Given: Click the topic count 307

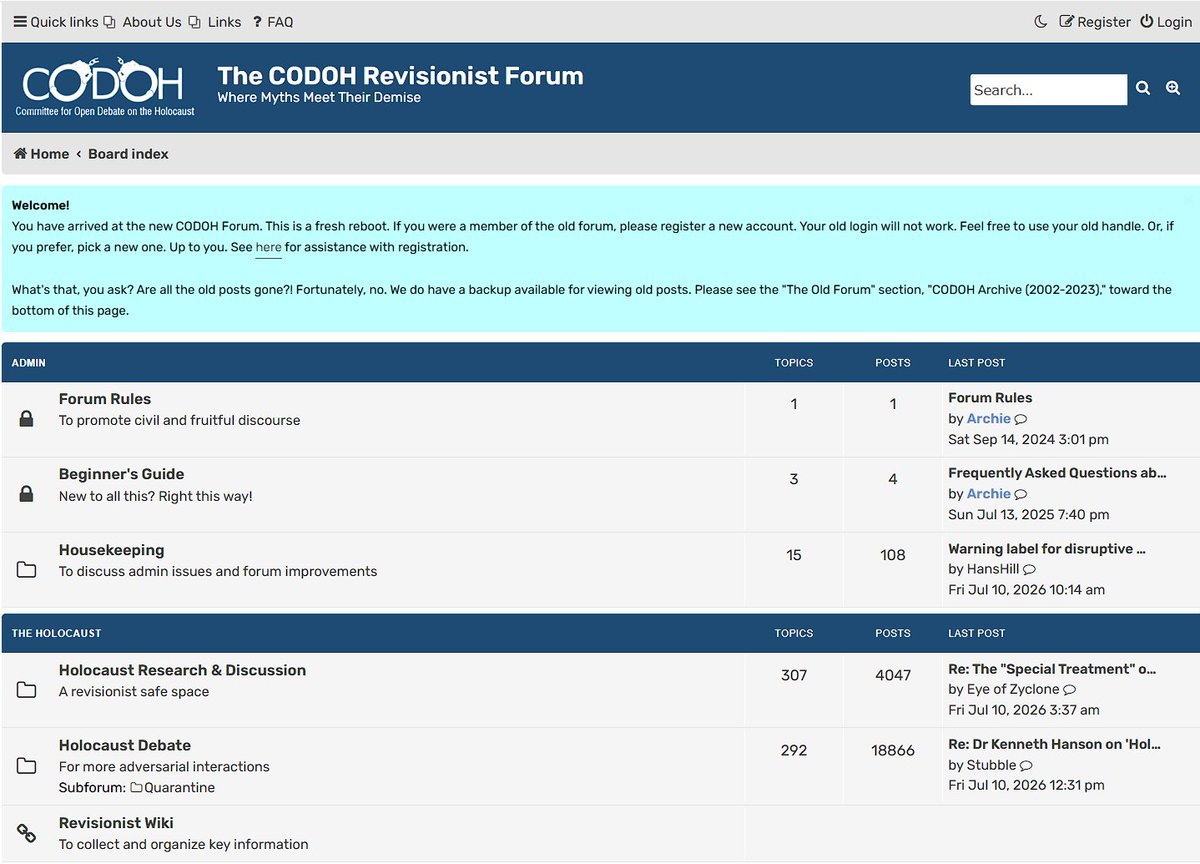Looking at the screenshot, I should tap(794, 675).
